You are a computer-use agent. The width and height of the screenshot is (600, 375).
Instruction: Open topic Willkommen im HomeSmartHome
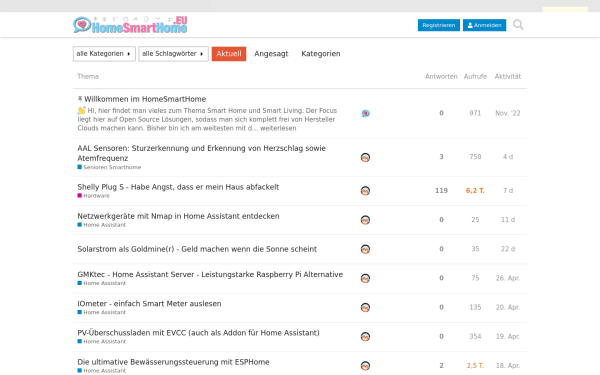coord(145,99)
